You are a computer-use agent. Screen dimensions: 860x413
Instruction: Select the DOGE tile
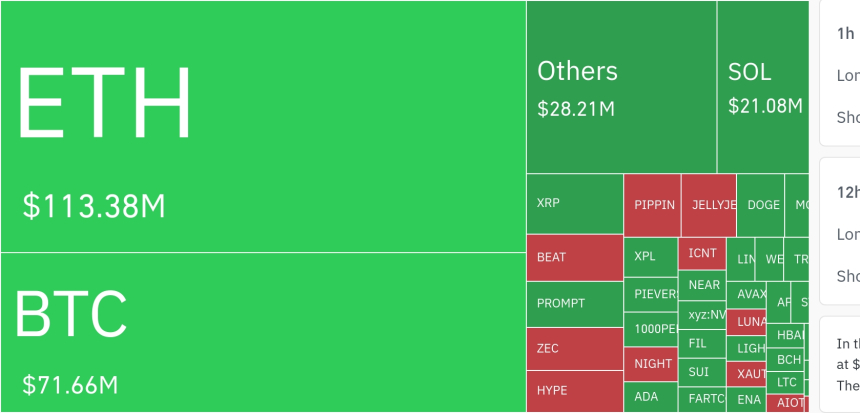click(761, 205)
